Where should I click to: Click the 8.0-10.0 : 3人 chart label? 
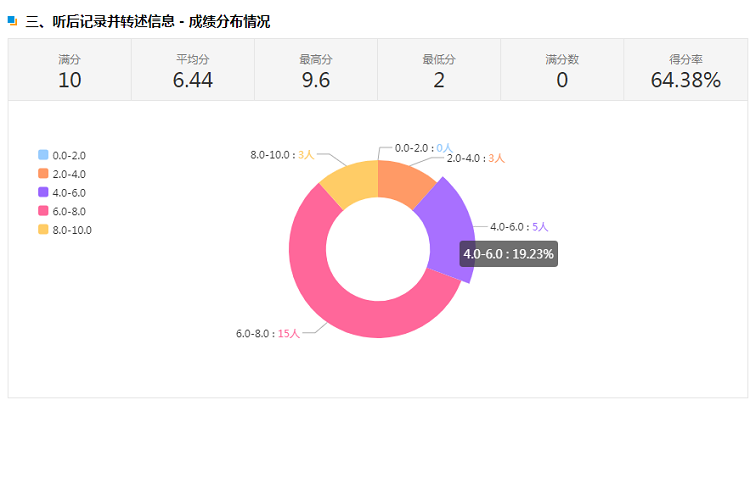tap(282, 154)
